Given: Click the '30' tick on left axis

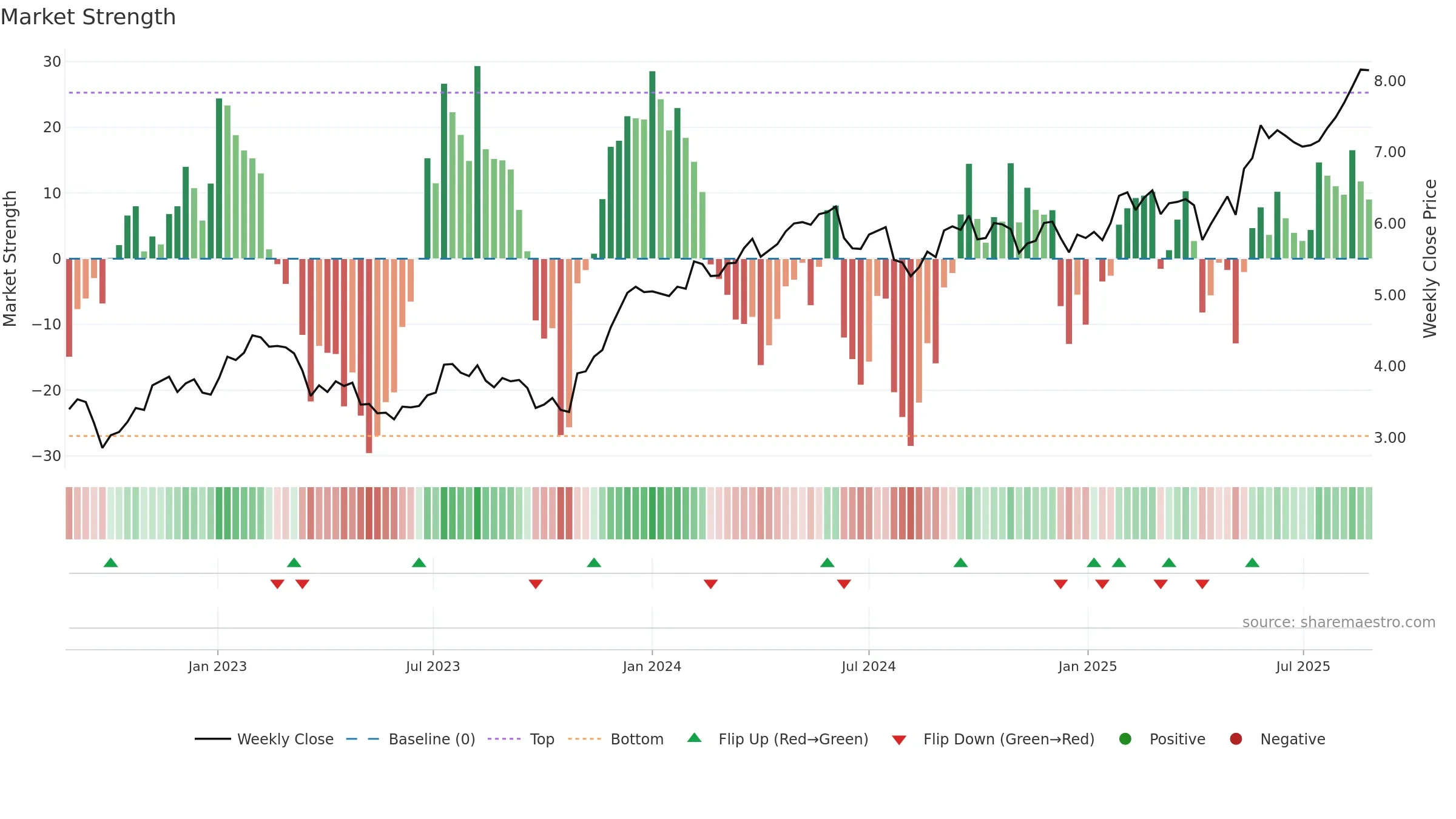Looking at the screenshot, I should click(x=52, y=62).
